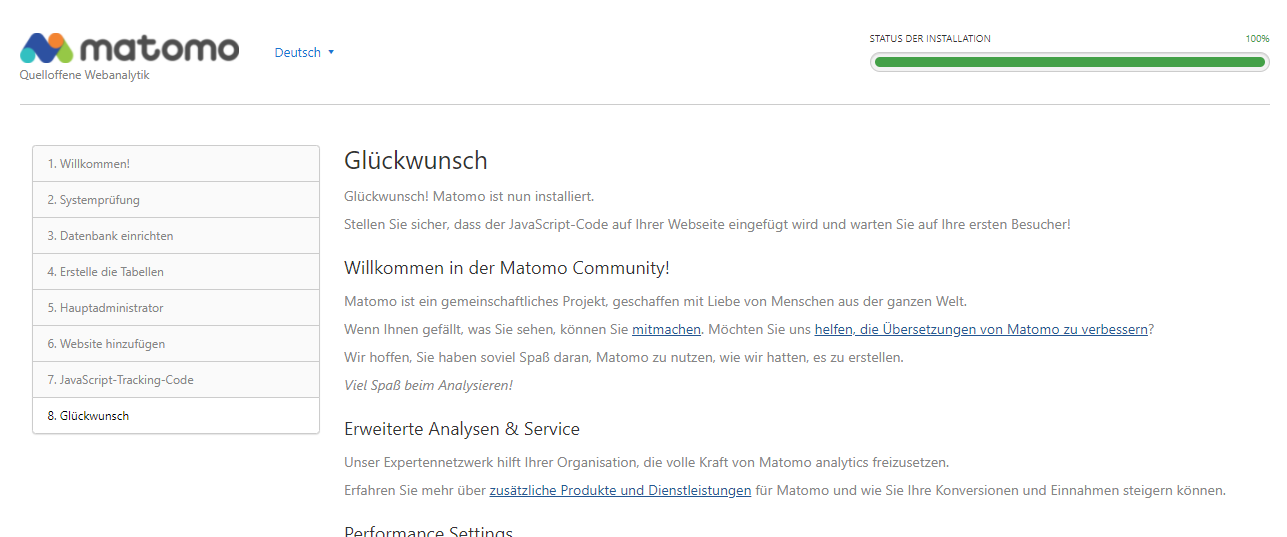Viewport: 1287px width, 537px height.
Task: Click the Glückwunsch page heading
Action: [x=416, y=161]
